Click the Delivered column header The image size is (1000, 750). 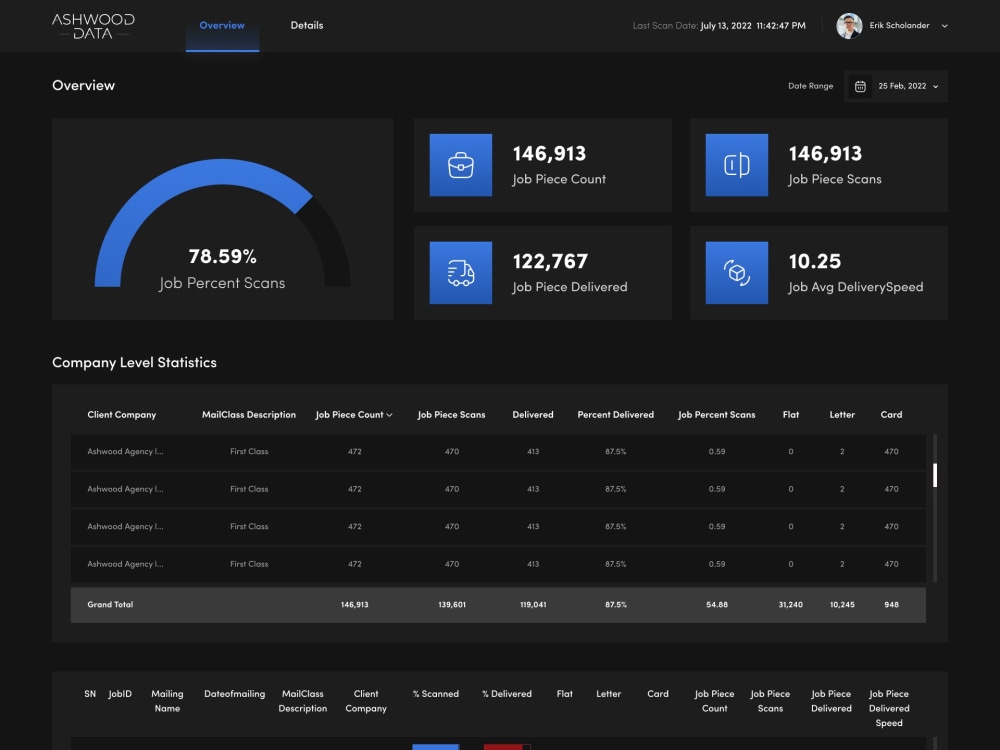coord(533,415)
